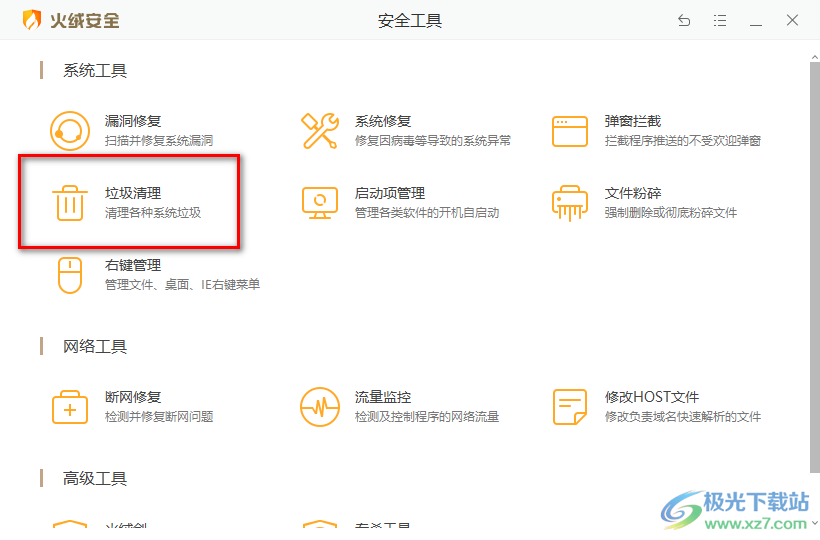Click the 断网修复 first-aid kit icon
This screenshot has width=820, height=540.
pos(70,407)
